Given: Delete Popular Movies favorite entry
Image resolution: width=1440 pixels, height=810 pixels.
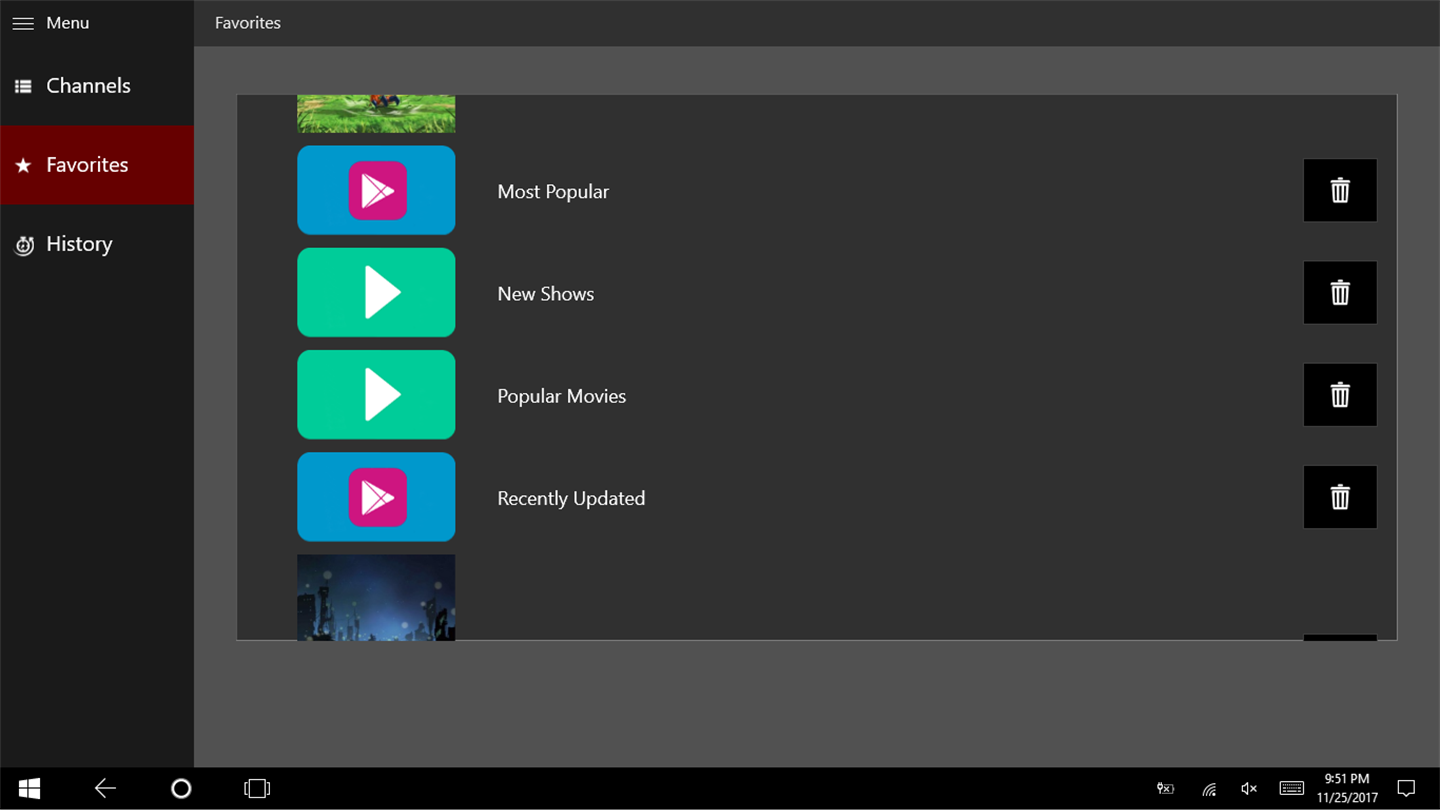Looking at the screenshot, I should pyautogui.click(x=1340, y=394).
